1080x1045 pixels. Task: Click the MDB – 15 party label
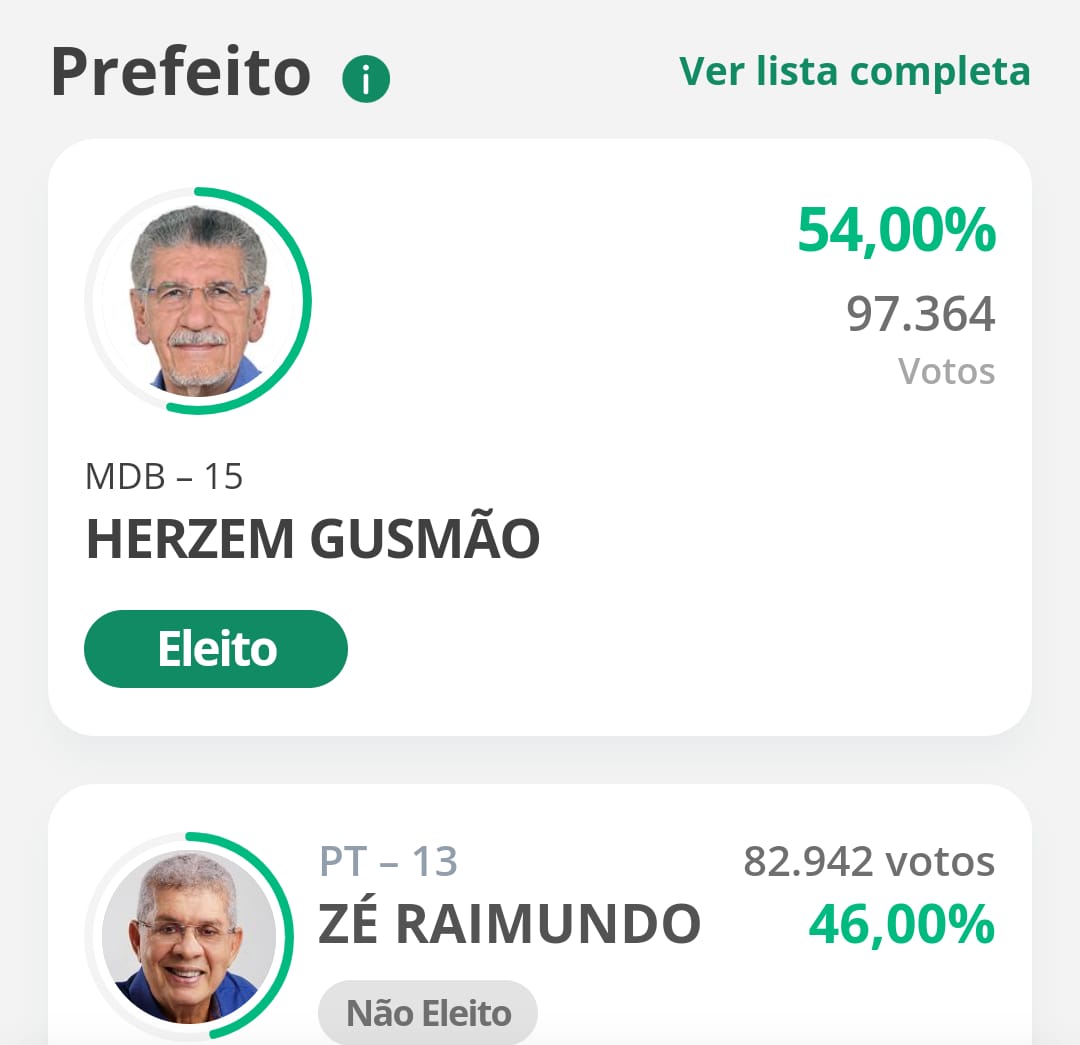(164, 477)
